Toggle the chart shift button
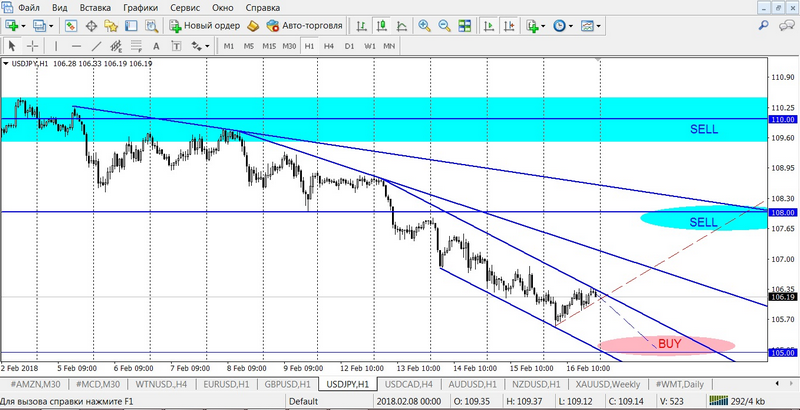 coord(508,25)
